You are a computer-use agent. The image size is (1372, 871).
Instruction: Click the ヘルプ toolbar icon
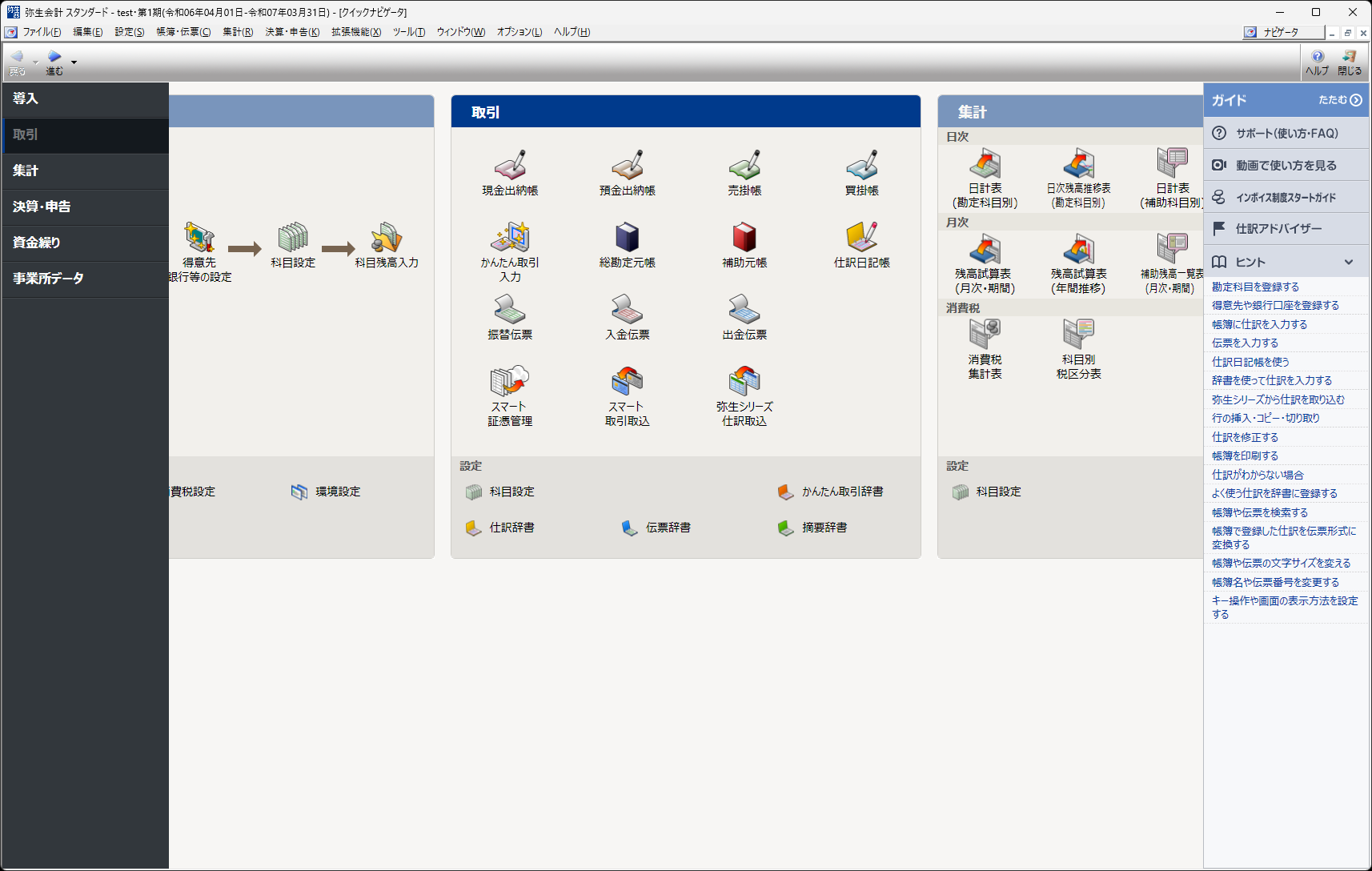(1318, 62)
